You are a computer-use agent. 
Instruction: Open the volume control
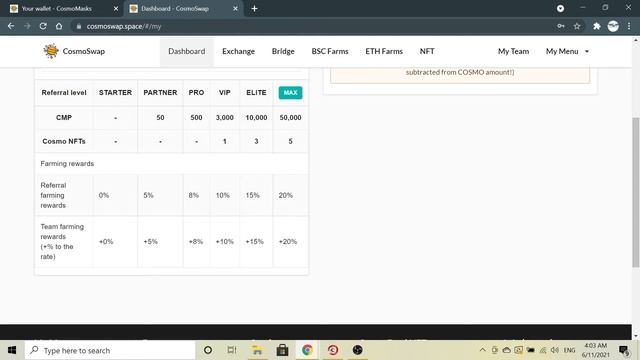click(x=555, y=350)
